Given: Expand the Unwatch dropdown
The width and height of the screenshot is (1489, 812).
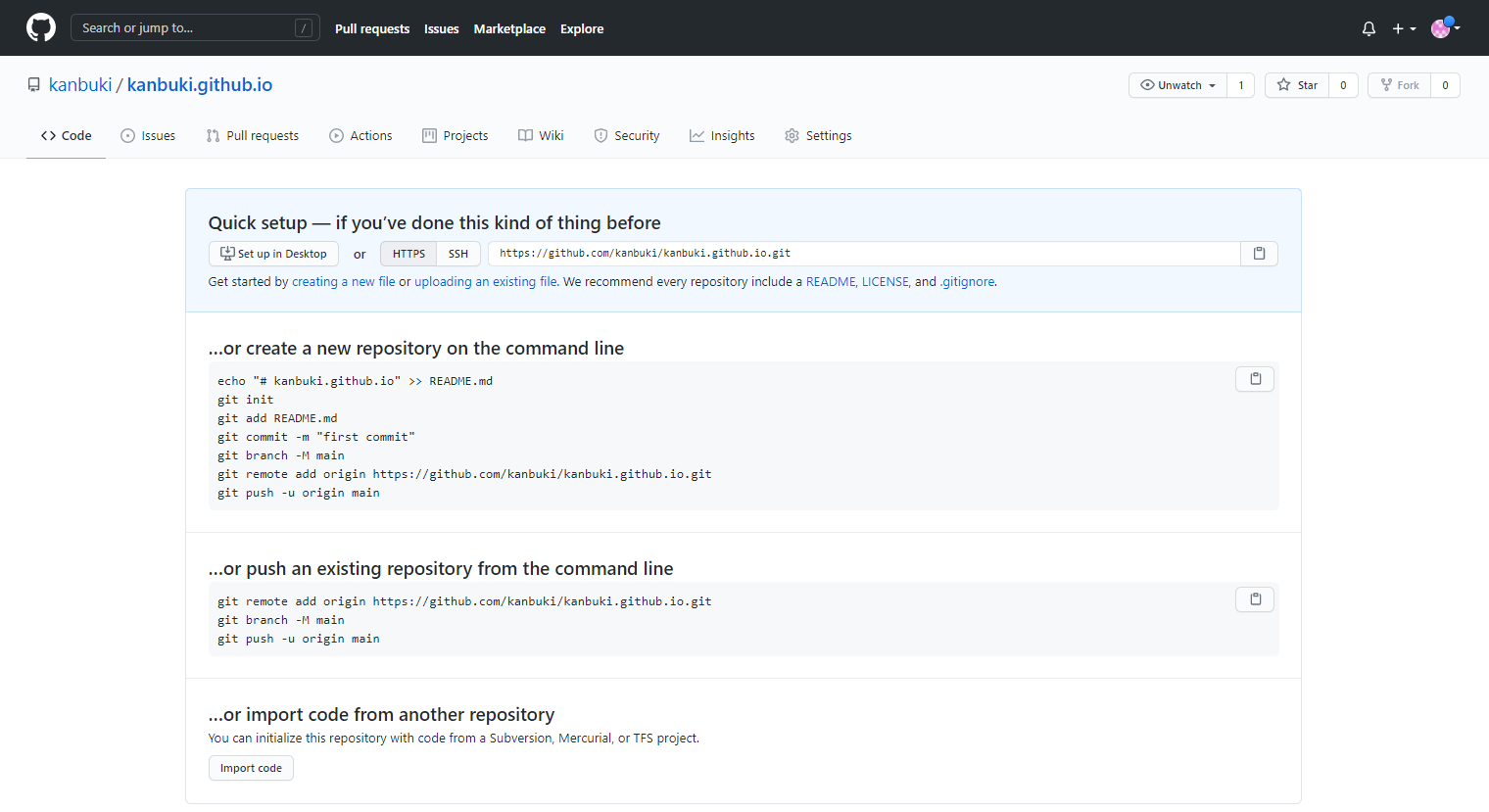Looking at the screenshot, I should (1177, 85).
